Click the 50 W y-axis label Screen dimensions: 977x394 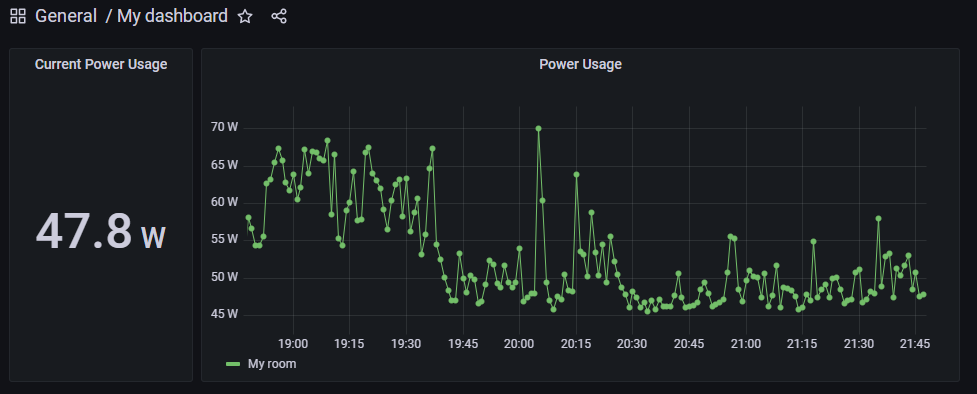[x=225, y=277]
